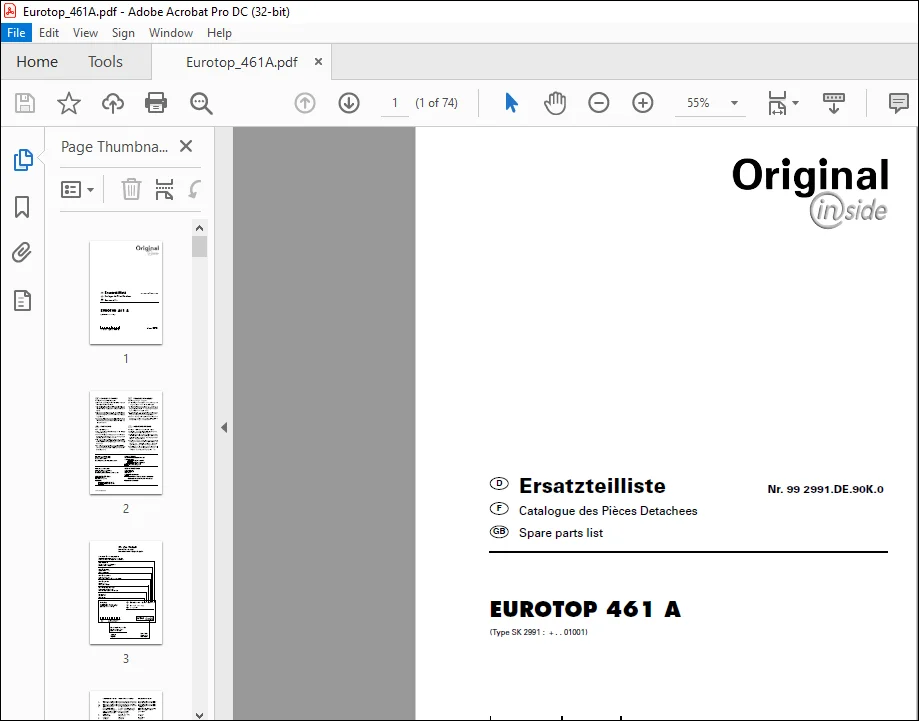This screenshot has width=919, height=721.
Task: Open thumbnail options dropdown menu
Action: 77,190
